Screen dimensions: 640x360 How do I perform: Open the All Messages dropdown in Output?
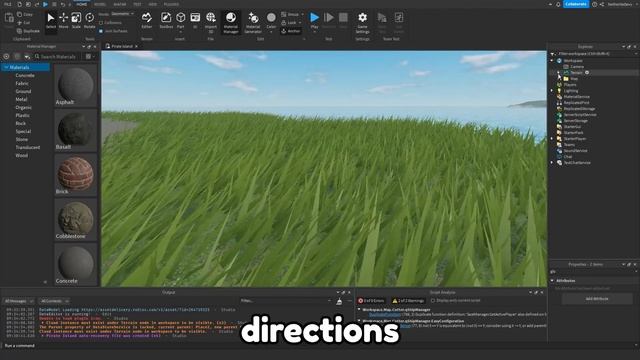click(19, 301)
